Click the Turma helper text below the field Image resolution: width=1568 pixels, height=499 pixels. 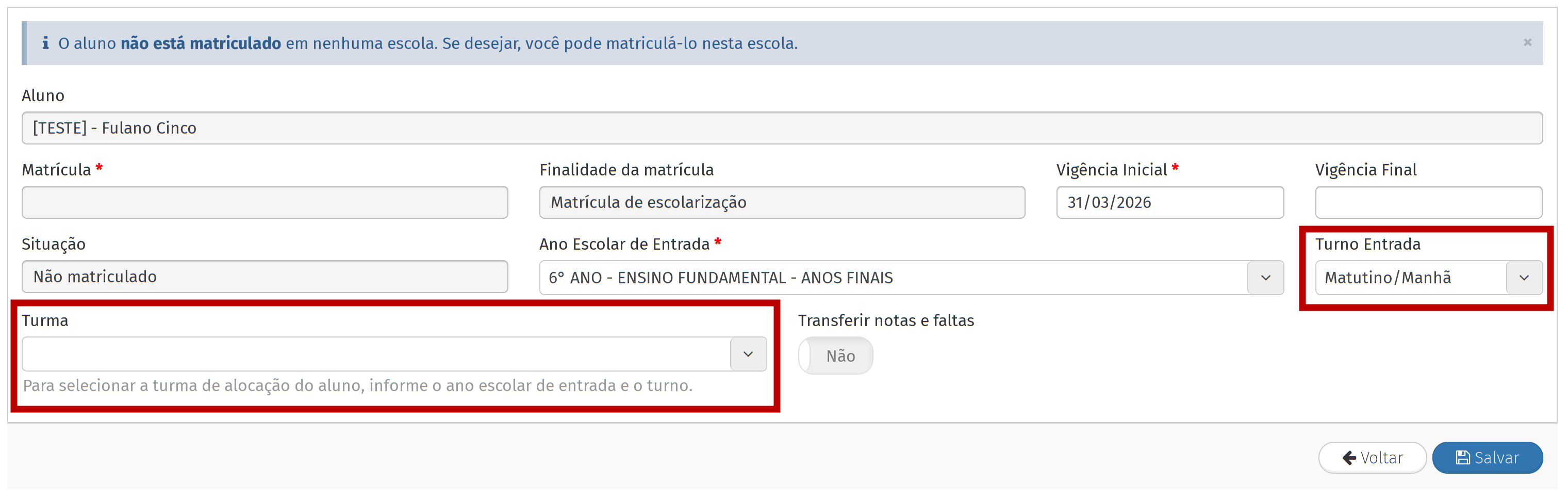(357, 385)
